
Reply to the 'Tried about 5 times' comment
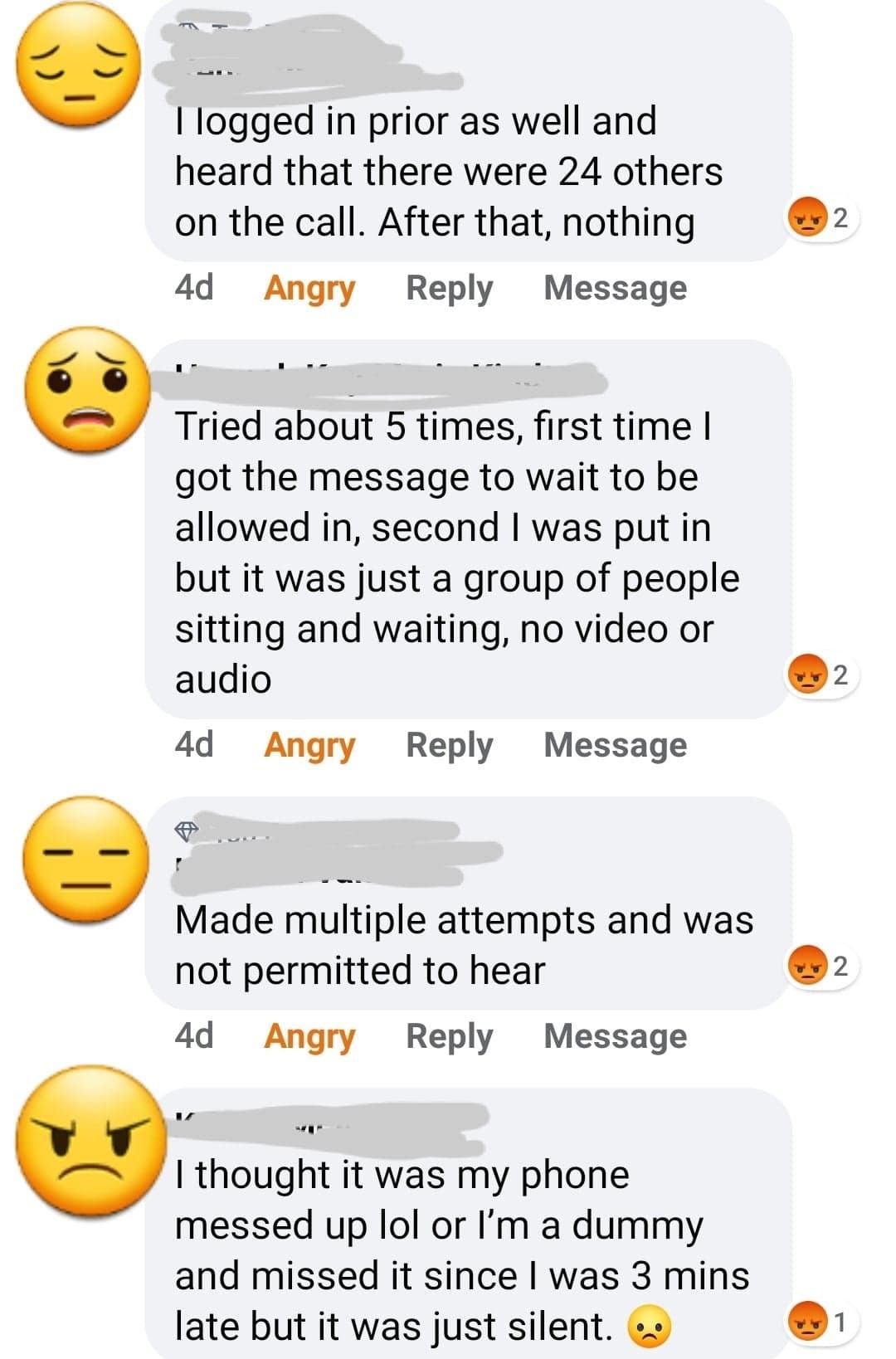[x=449, y=745]
